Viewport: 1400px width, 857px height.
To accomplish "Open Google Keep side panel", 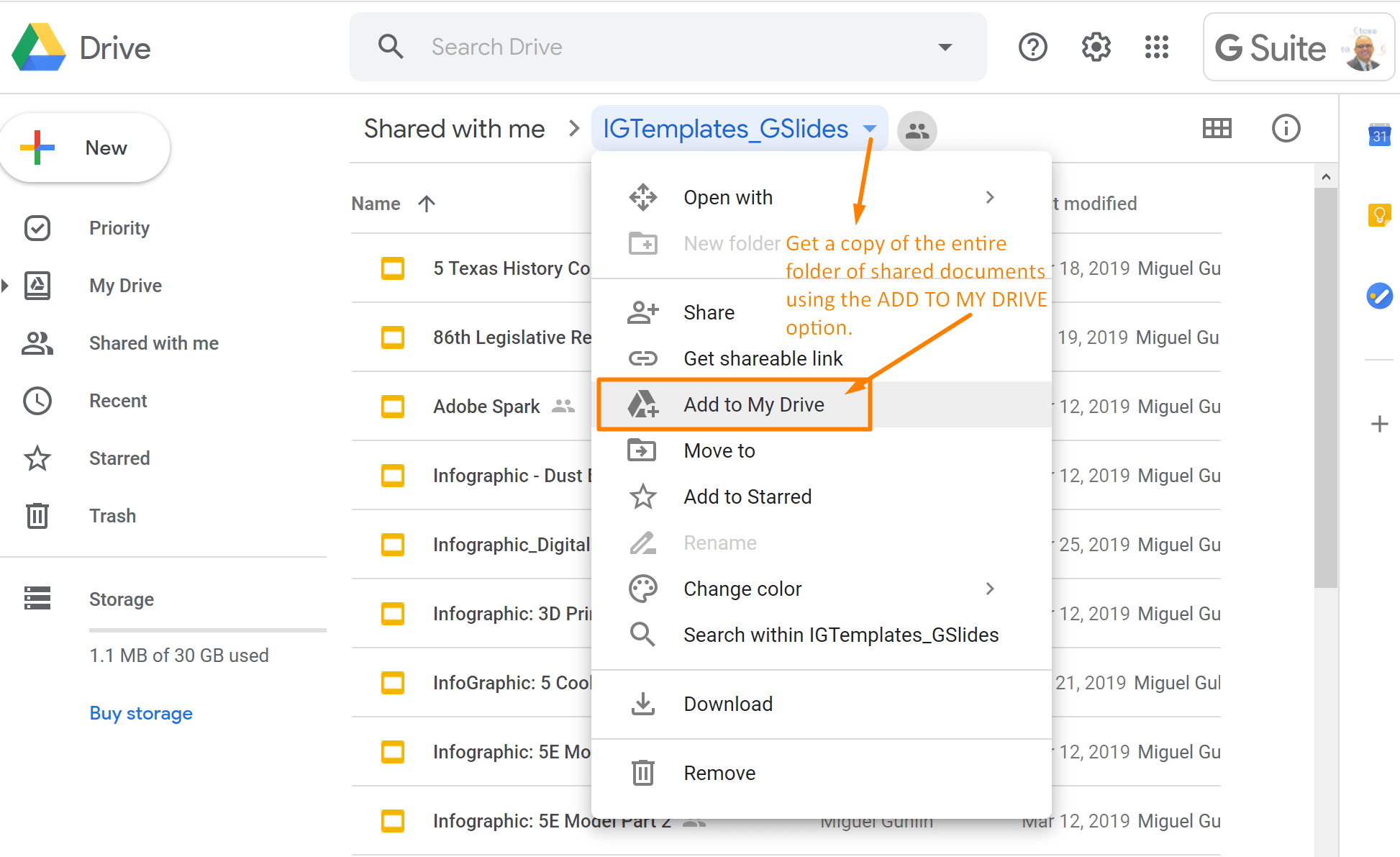I will [x=1379, y=214].
